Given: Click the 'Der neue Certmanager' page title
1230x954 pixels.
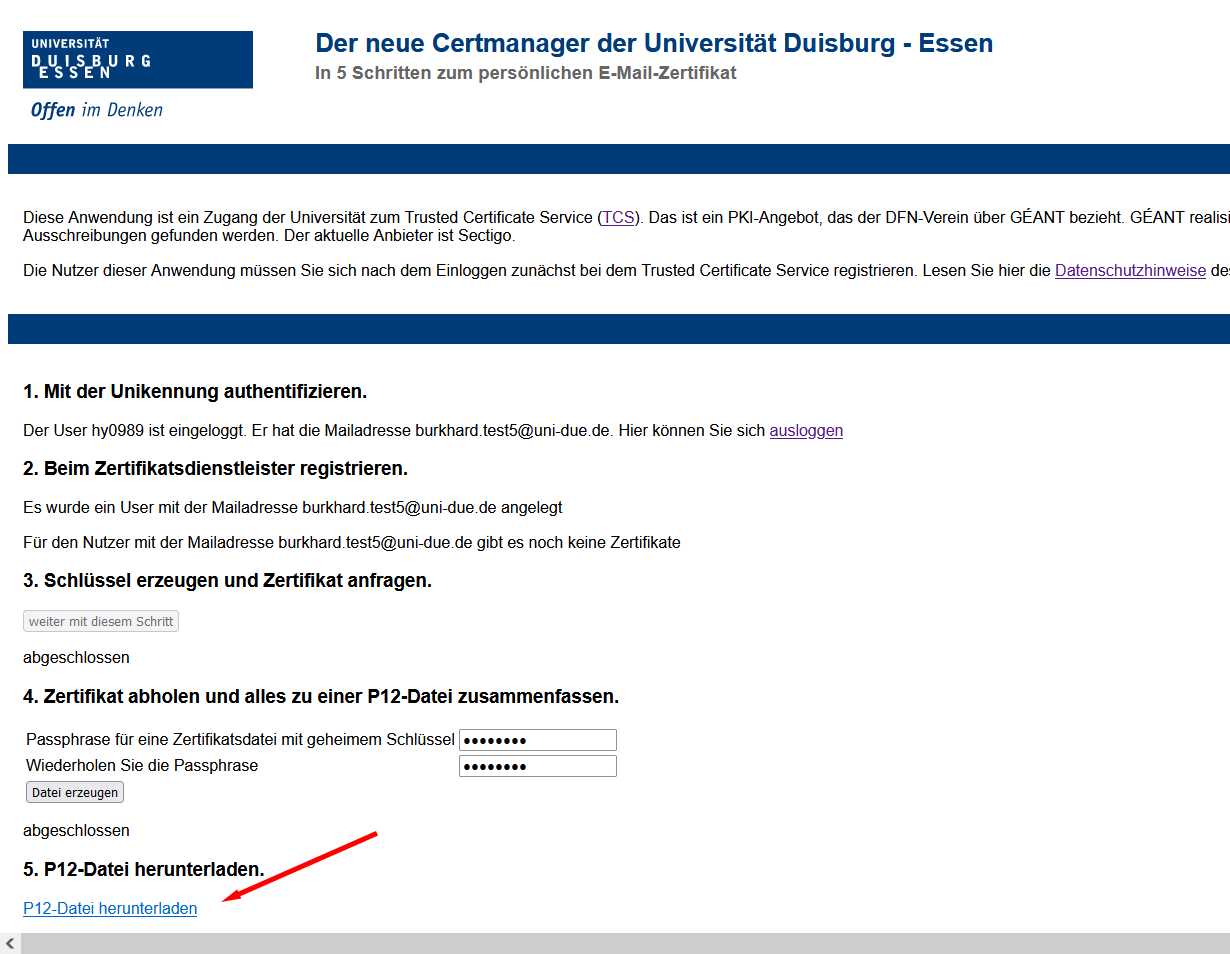Looking at the screenshot, I should point(654,44).
